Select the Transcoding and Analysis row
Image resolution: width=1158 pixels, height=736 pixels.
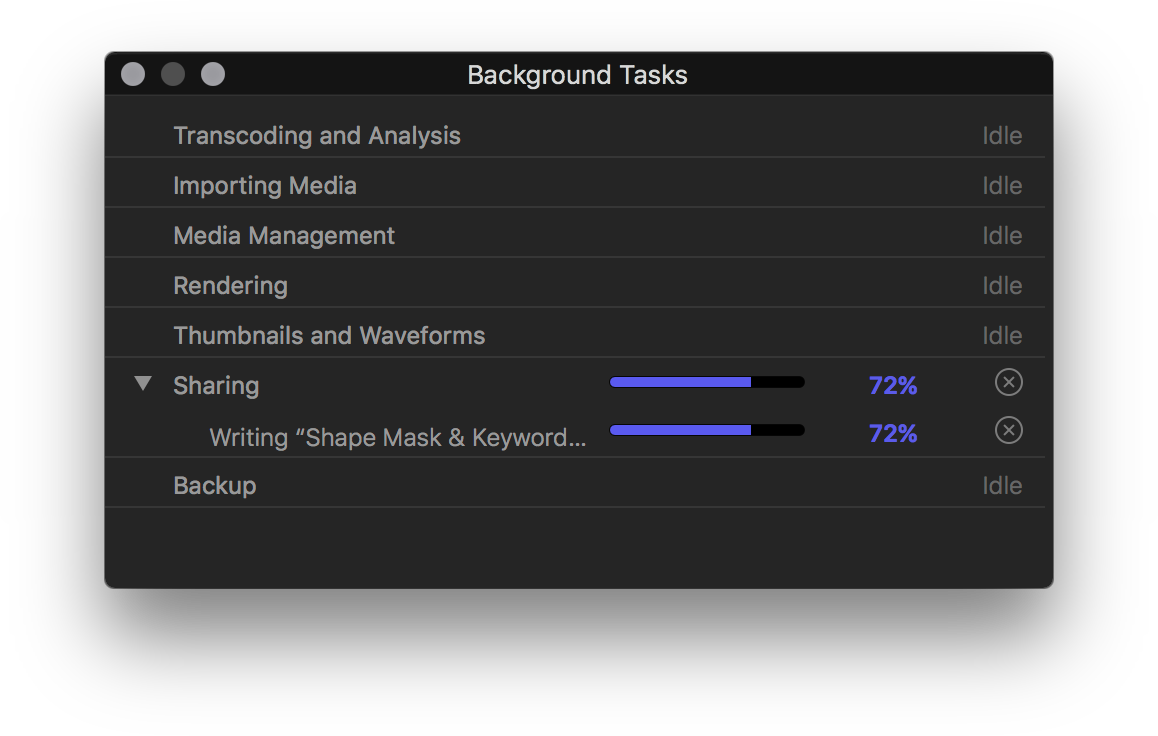coord(575,135)
